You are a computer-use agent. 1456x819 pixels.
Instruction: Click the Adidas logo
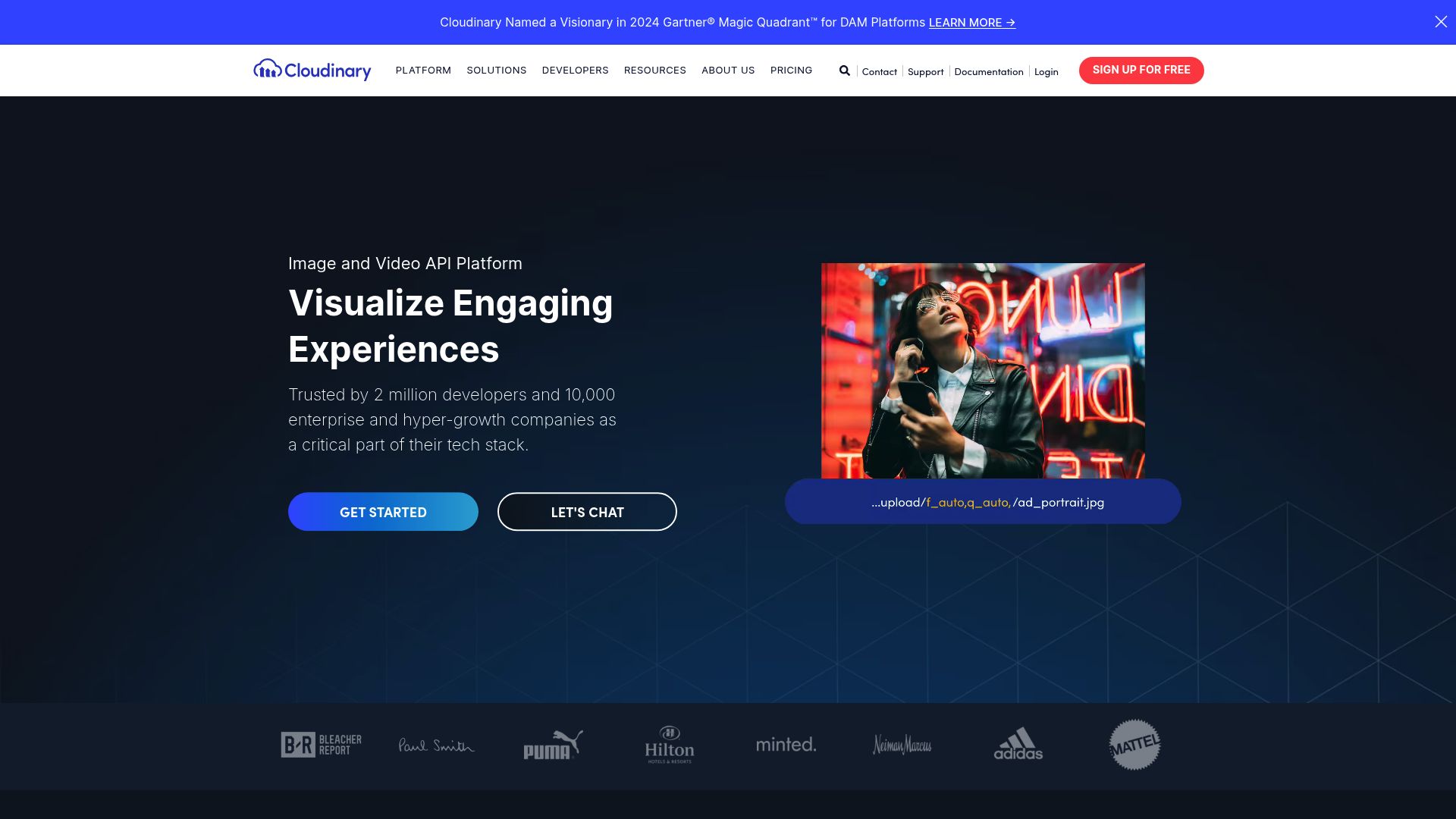pyautogui.click(x=1018, y=744)
